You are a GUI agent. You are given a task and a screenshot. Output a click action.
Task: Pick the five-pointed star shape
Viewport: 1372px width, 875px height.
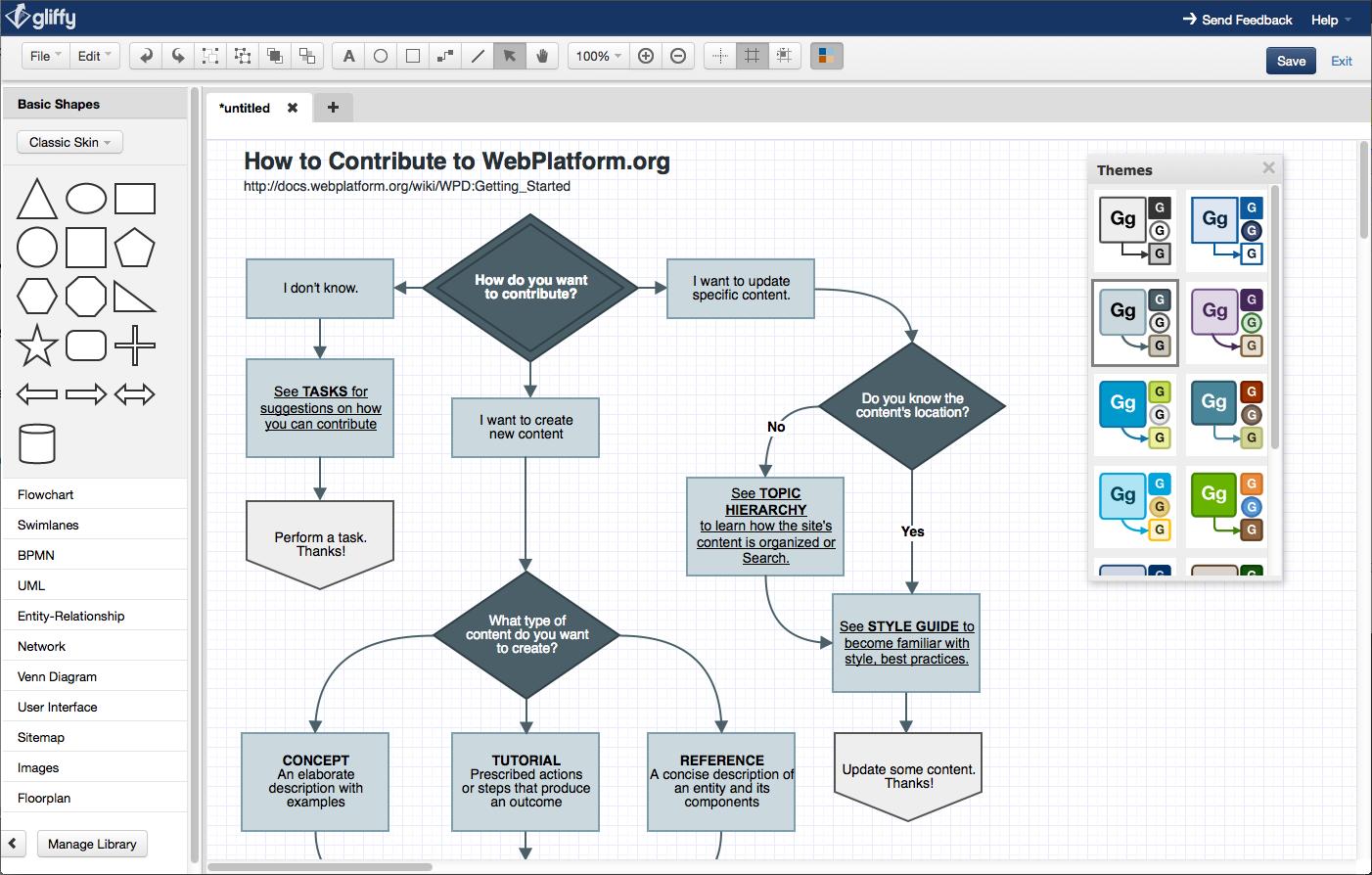37,345
